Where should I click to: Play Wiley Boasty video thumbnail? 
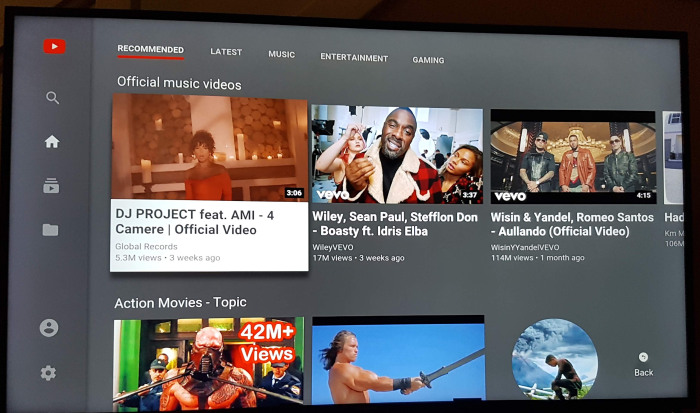click(x=397, y=154)
